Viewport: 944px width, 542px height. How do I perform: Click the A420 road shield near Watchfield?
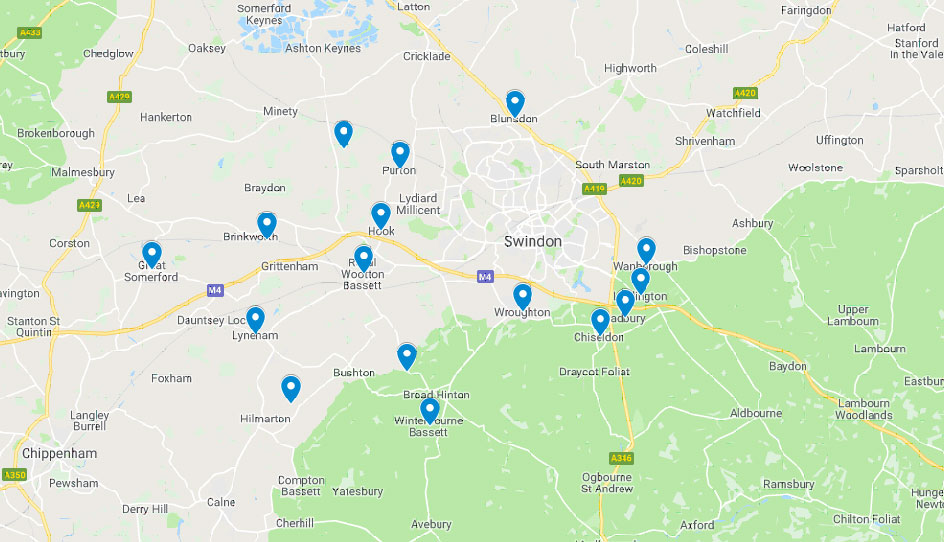click(x=745, y=93)
